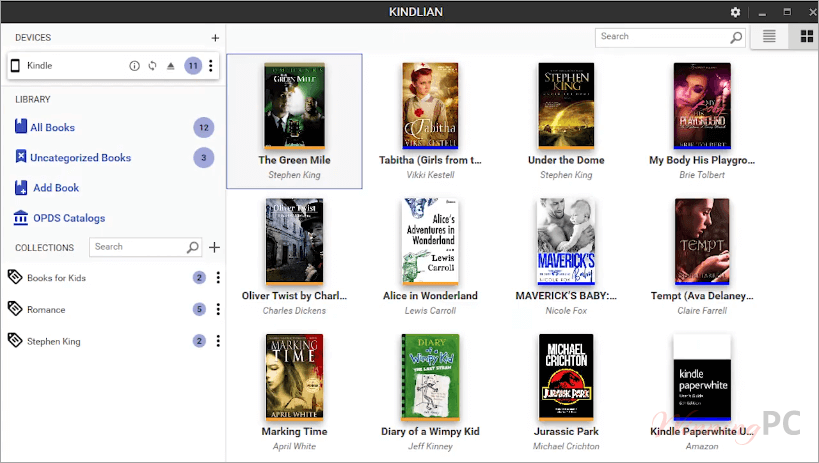
Task: Click author 'Nicole Fox'
Action: click(x=566, y=311)
